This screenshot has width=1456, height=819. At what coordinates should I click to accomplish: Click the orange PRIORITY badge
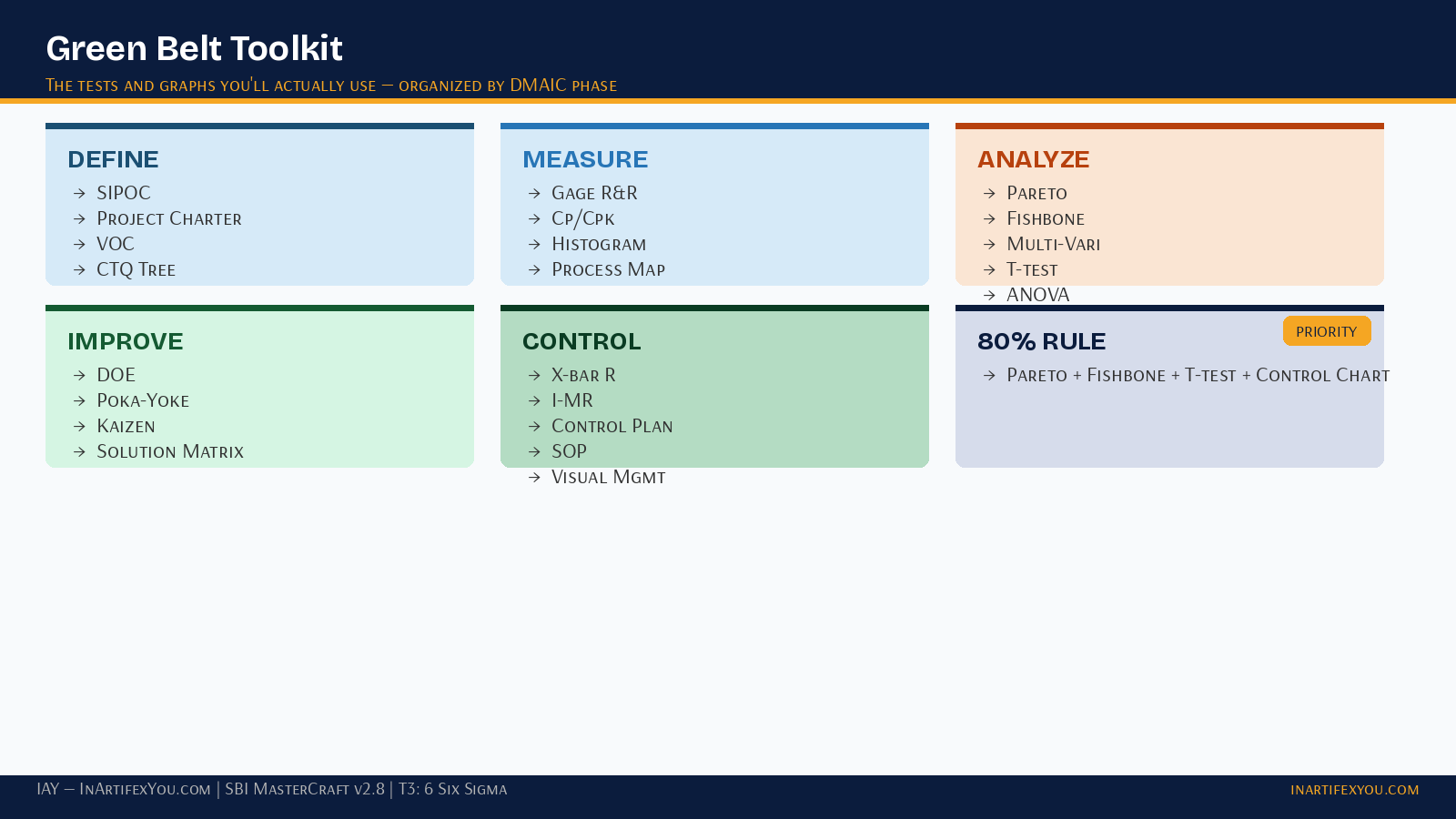[x=1327, y=331]
